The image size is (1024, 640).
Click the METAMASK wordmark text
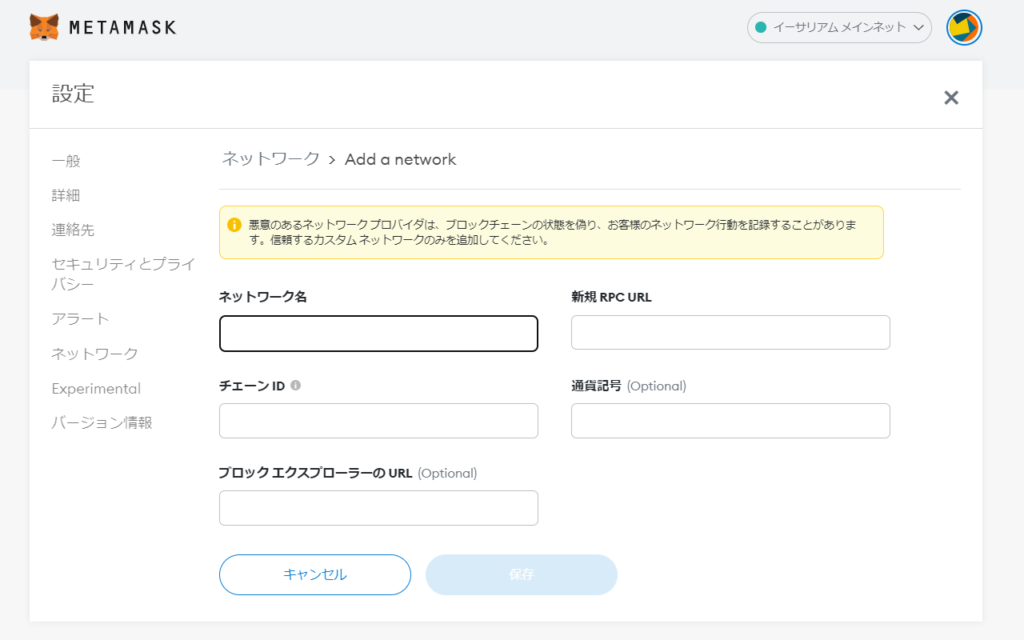(x=123, y=27)
